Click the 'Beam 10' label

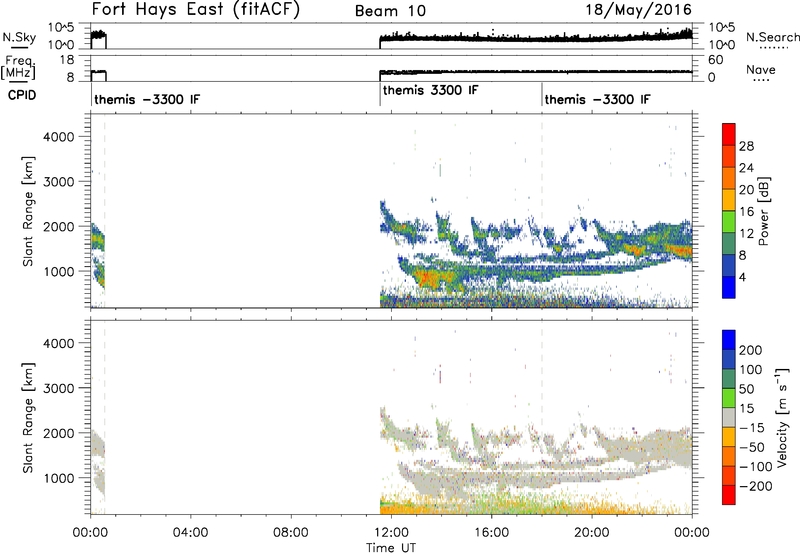tap(390, 11)
